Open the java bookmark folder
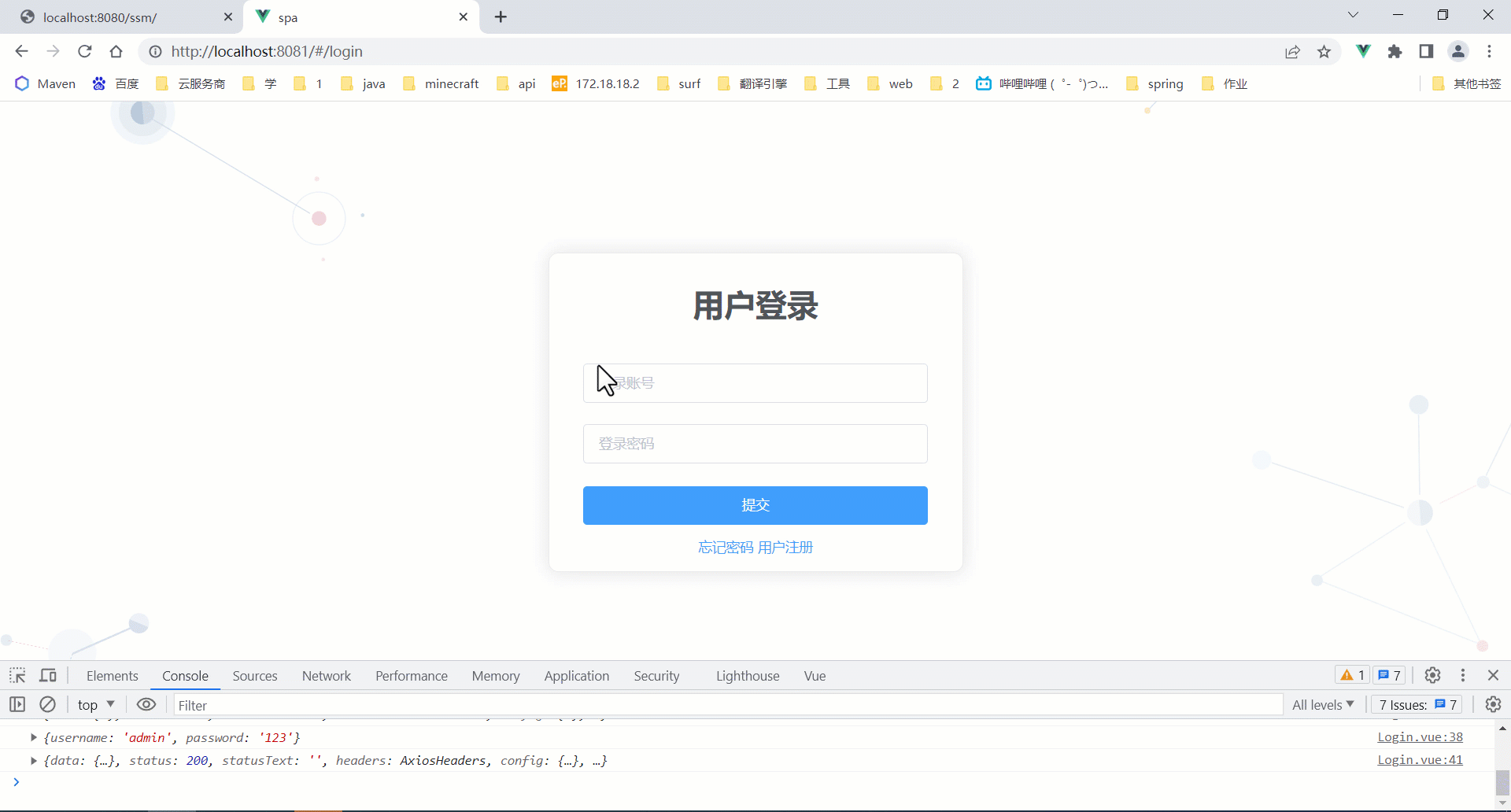 coord(363,83)
